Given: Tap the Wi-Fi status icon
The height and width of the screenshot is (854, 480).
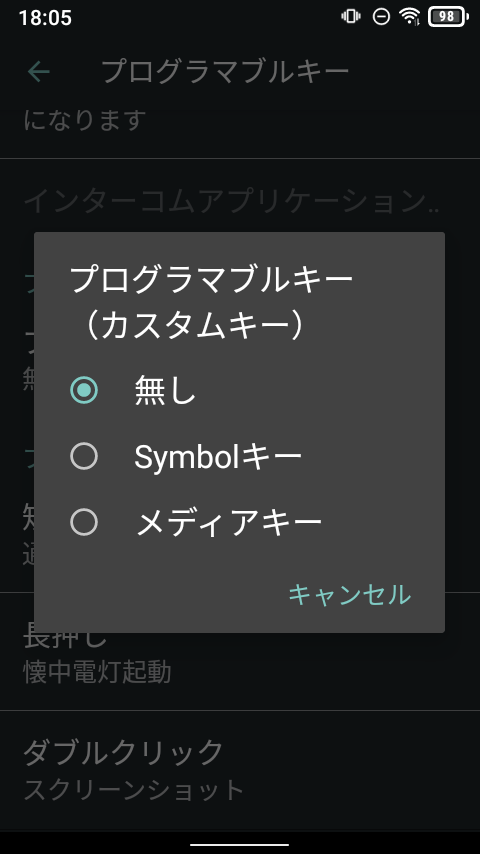Looking at the screenshot, I should [410, 17].
